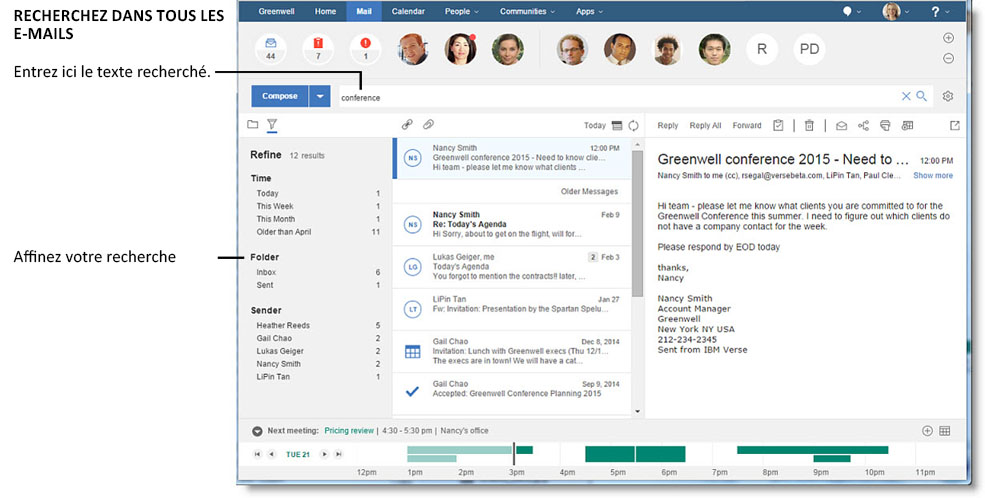Open the calendar grid icon in the calendar bar

(945, 431)
